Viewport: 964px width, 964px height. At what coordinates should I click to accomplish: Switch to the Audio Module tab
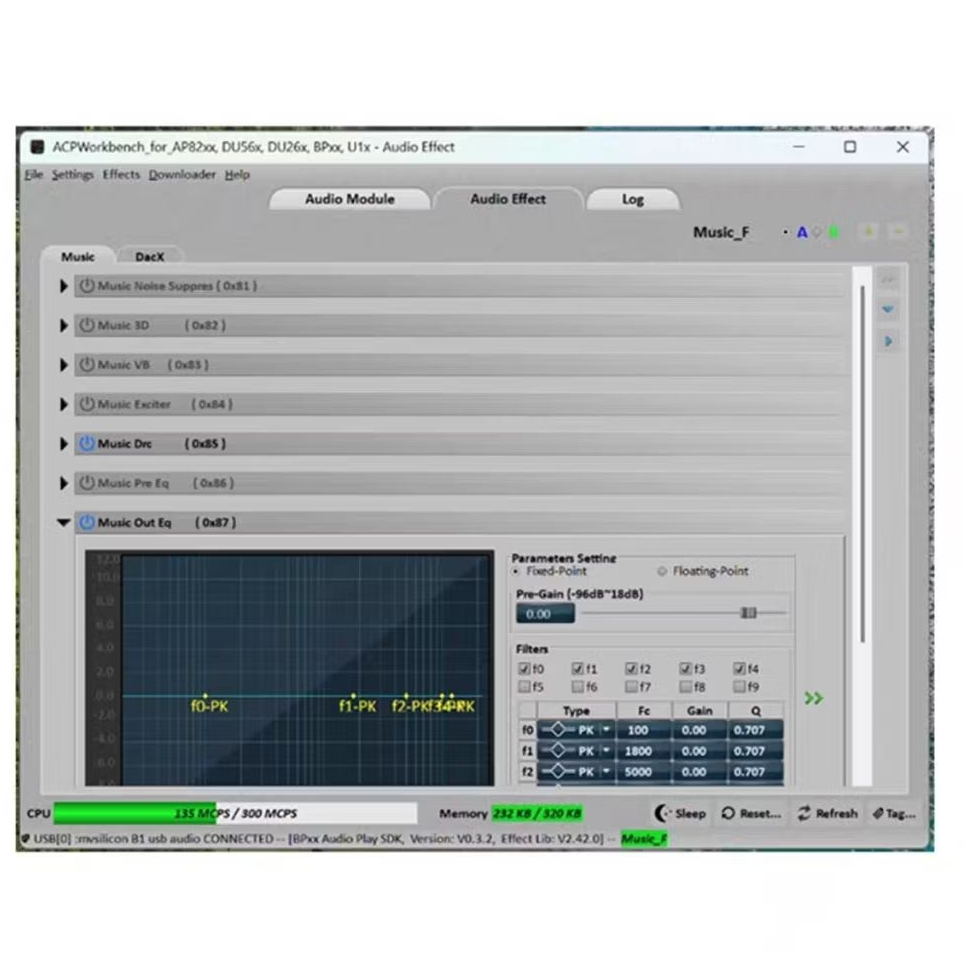pos(350,199)
